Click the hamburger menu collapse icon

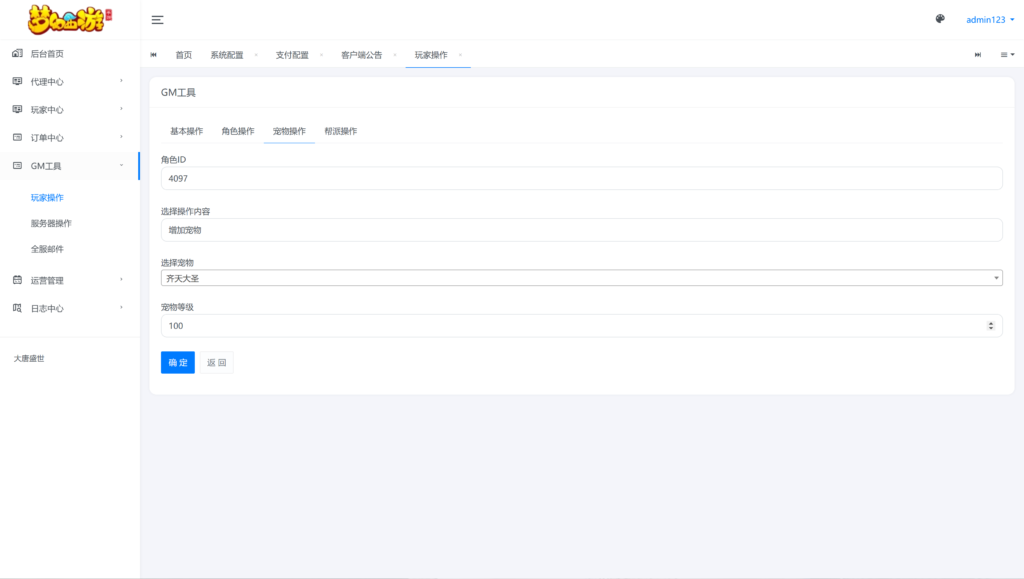(158, 20)
